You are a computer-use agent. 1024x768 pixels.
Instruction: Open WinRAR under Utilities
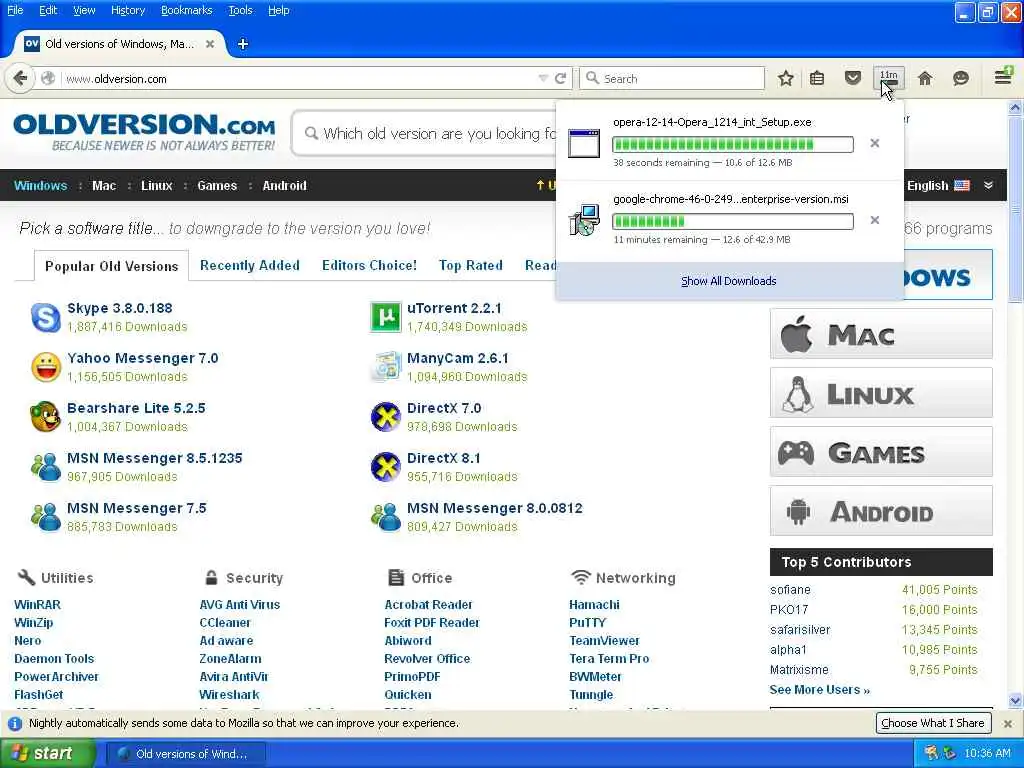(x=37, y=605)
